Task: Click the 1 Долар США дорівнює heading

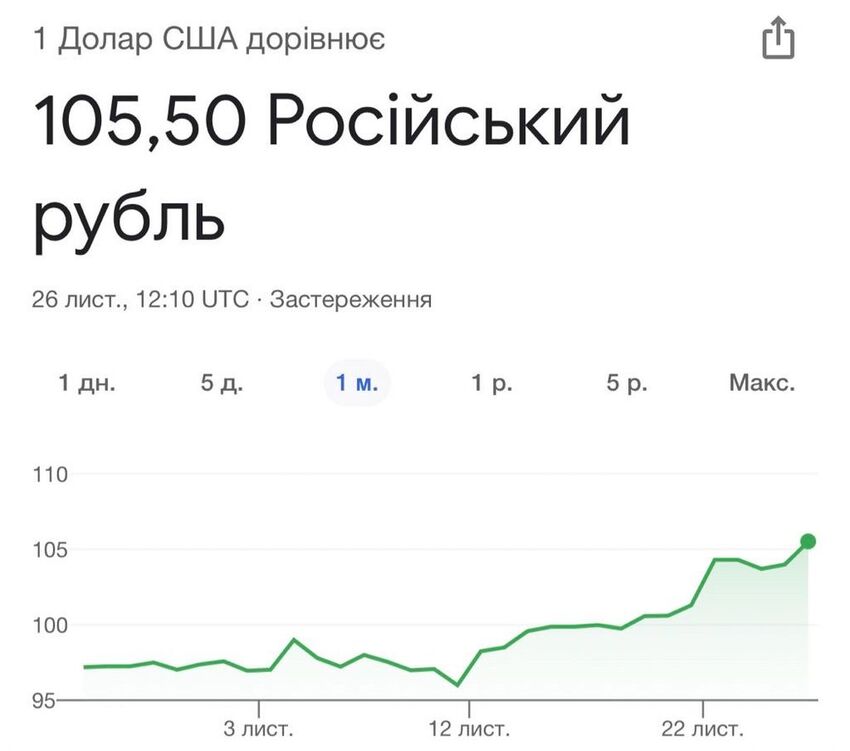Action: pyautogui.click(x=209, y=40)
